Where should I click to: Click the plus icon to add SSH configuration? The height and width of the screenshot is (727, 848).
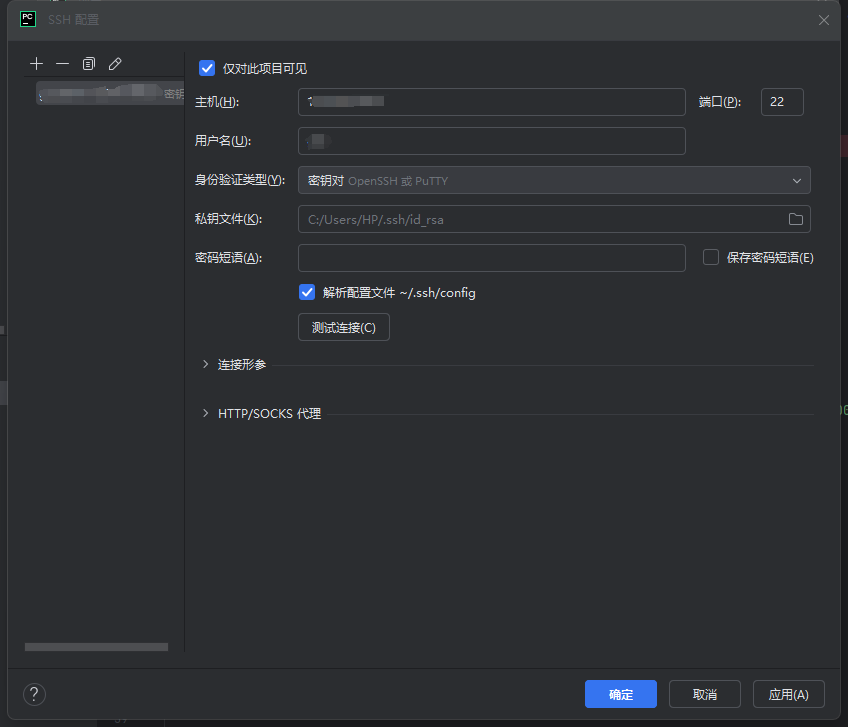click(x=37, y=64)
